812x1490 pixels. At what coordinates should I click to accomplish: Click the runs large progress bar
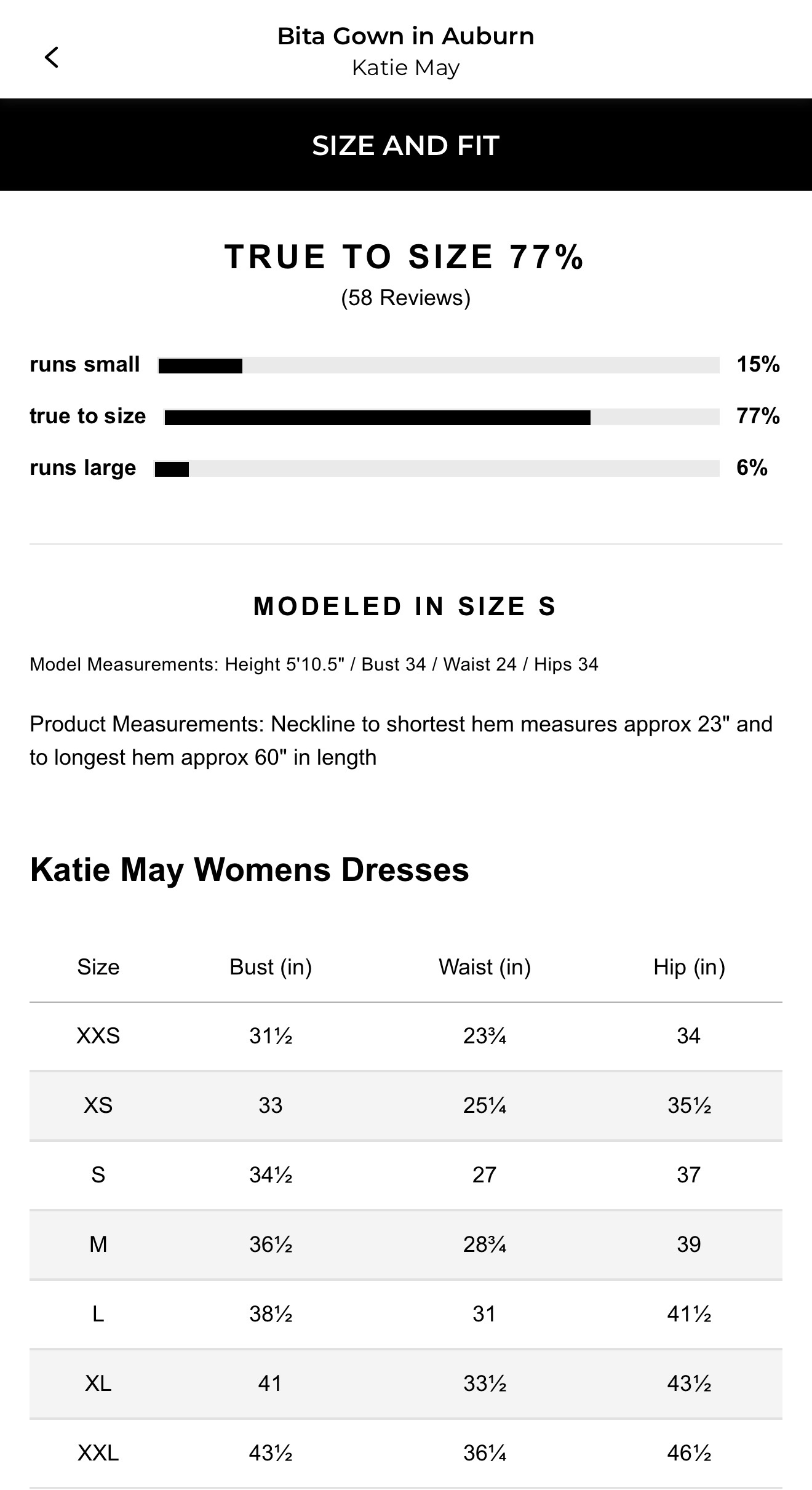point(437,469)
